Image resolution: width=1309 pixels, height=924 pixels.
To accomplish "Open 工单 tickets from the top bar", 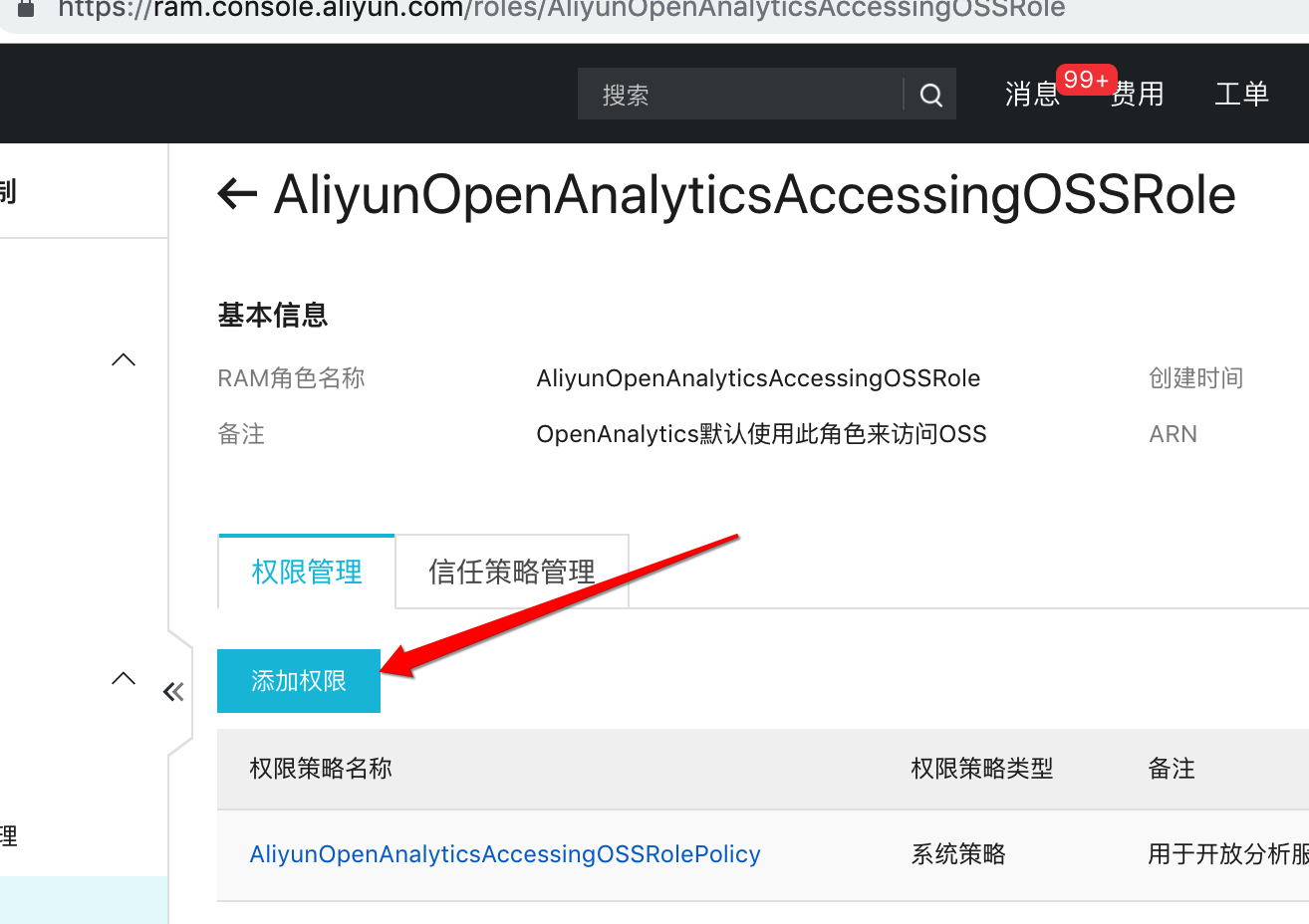I will coord(1241,95).
